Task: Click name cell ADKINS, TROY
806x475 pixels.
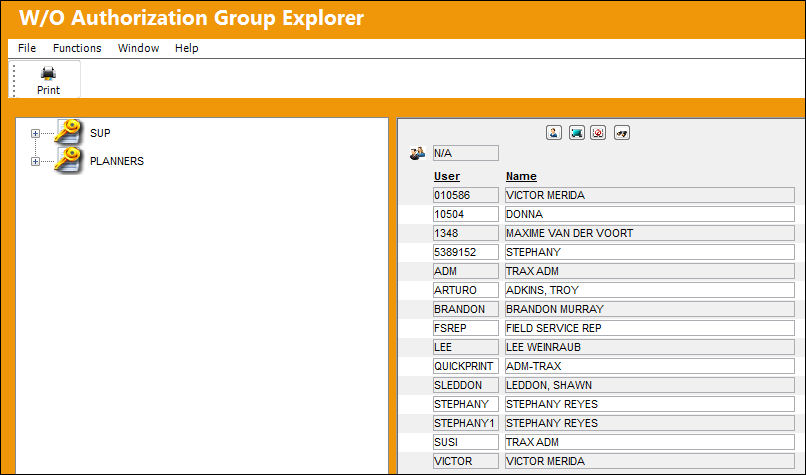Action: 650,290
